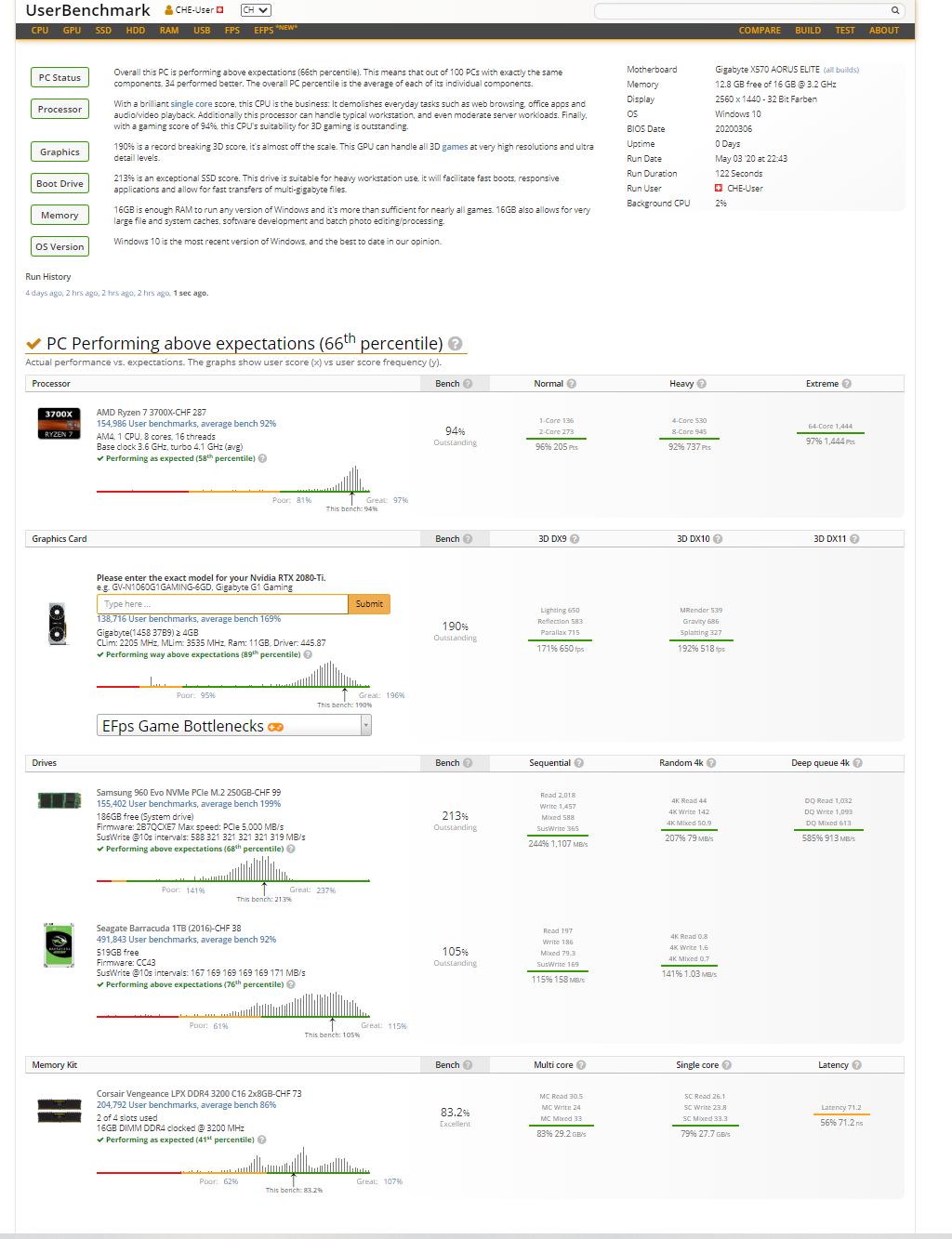Focus the top search box
Screen dimensions: 952x1239
(742, 11)
